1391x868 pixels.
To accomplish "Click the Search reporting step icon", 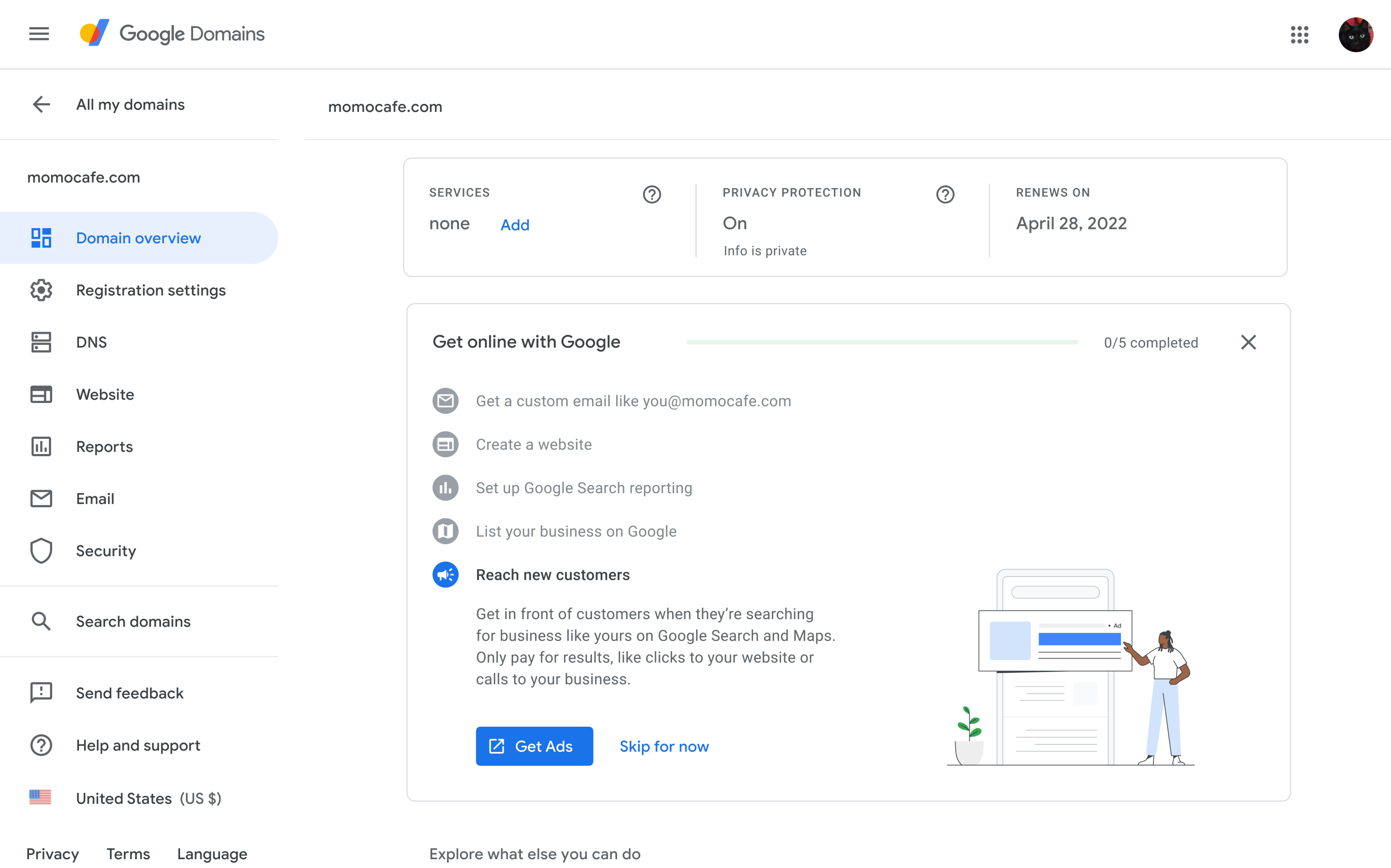I will point(446,488).
